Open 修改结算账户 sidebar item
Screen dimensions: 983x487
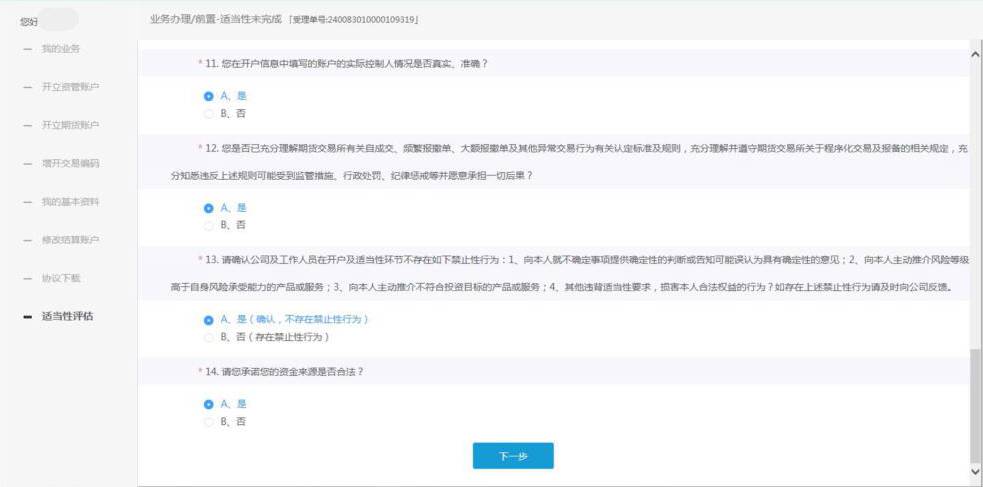coord(70,240)
